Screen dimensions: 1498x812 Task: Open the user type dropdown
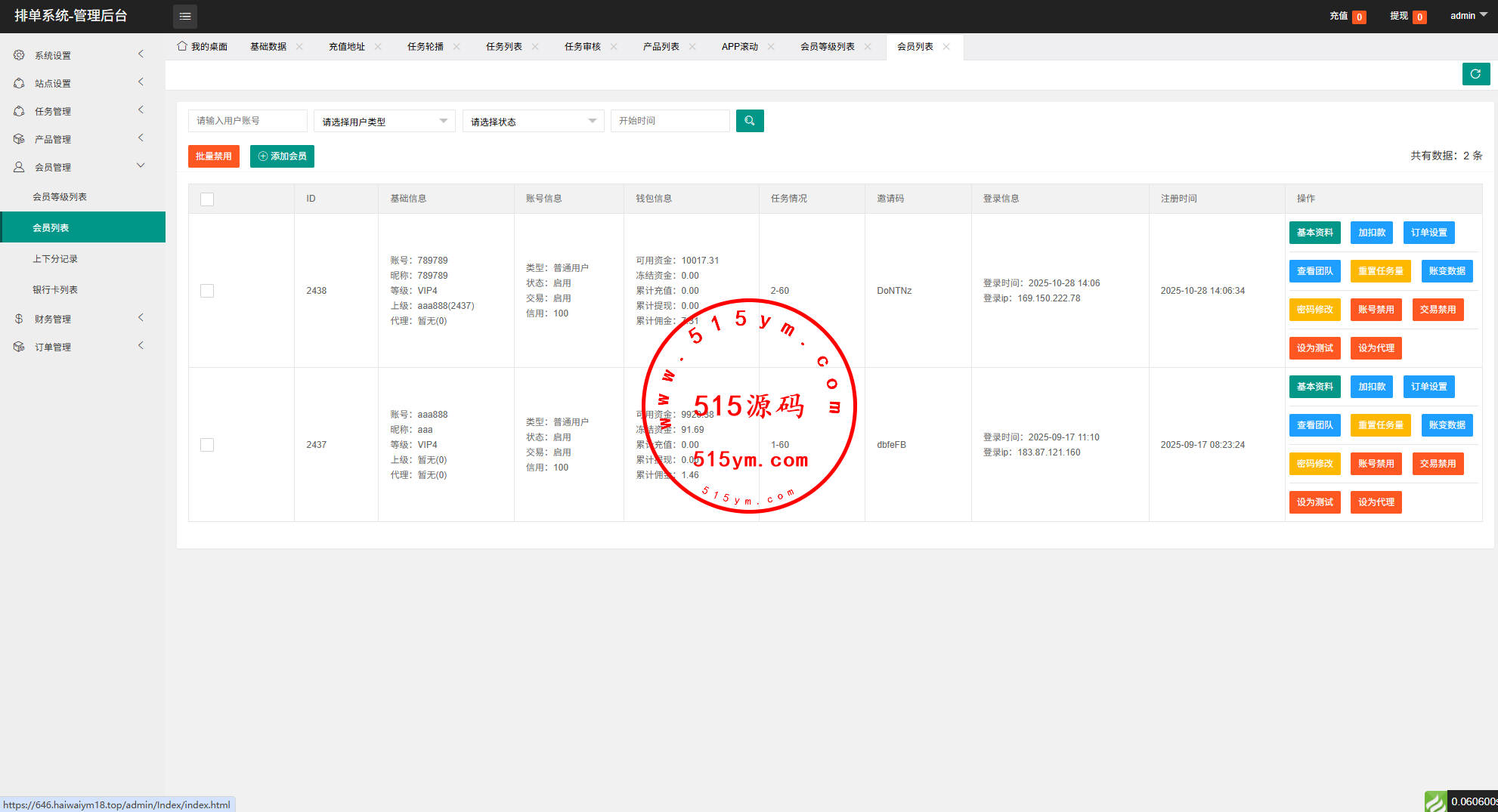384,122
